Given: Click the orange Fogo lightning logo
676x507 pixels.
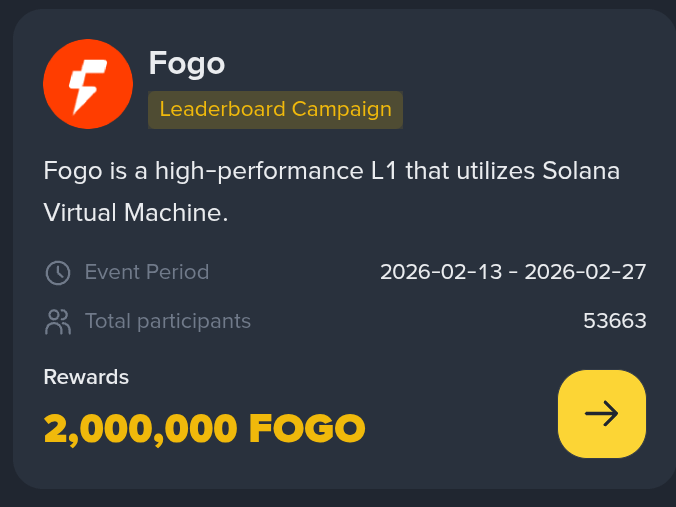Looking at the screenshot, I should (x=88, y=84).
